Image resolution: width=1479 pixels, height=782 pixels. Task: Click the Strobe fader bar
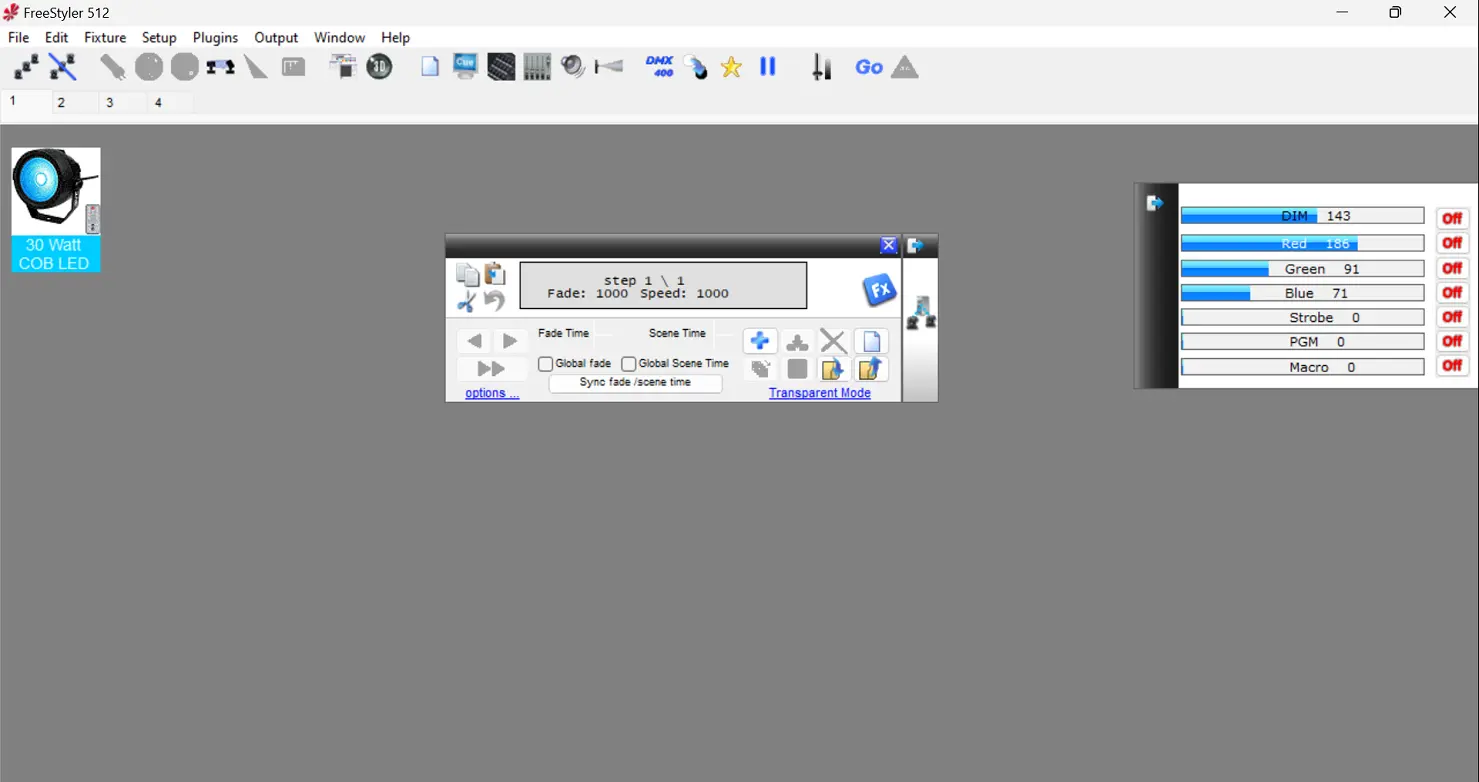click(1302, 318)
